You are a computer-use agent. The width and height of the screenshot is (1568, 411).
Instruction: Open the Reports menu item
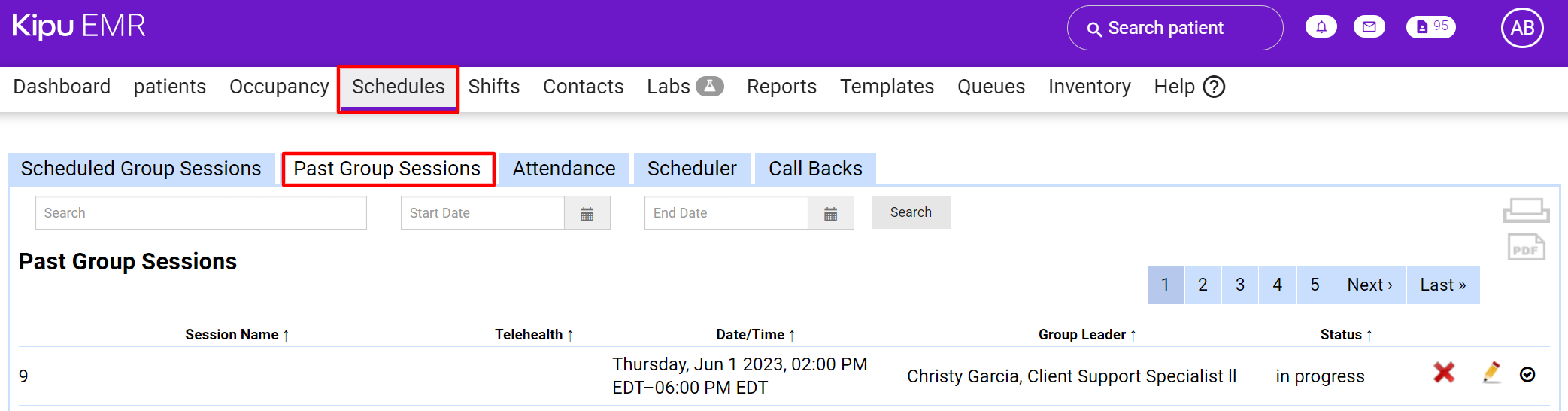click(781, 87)
